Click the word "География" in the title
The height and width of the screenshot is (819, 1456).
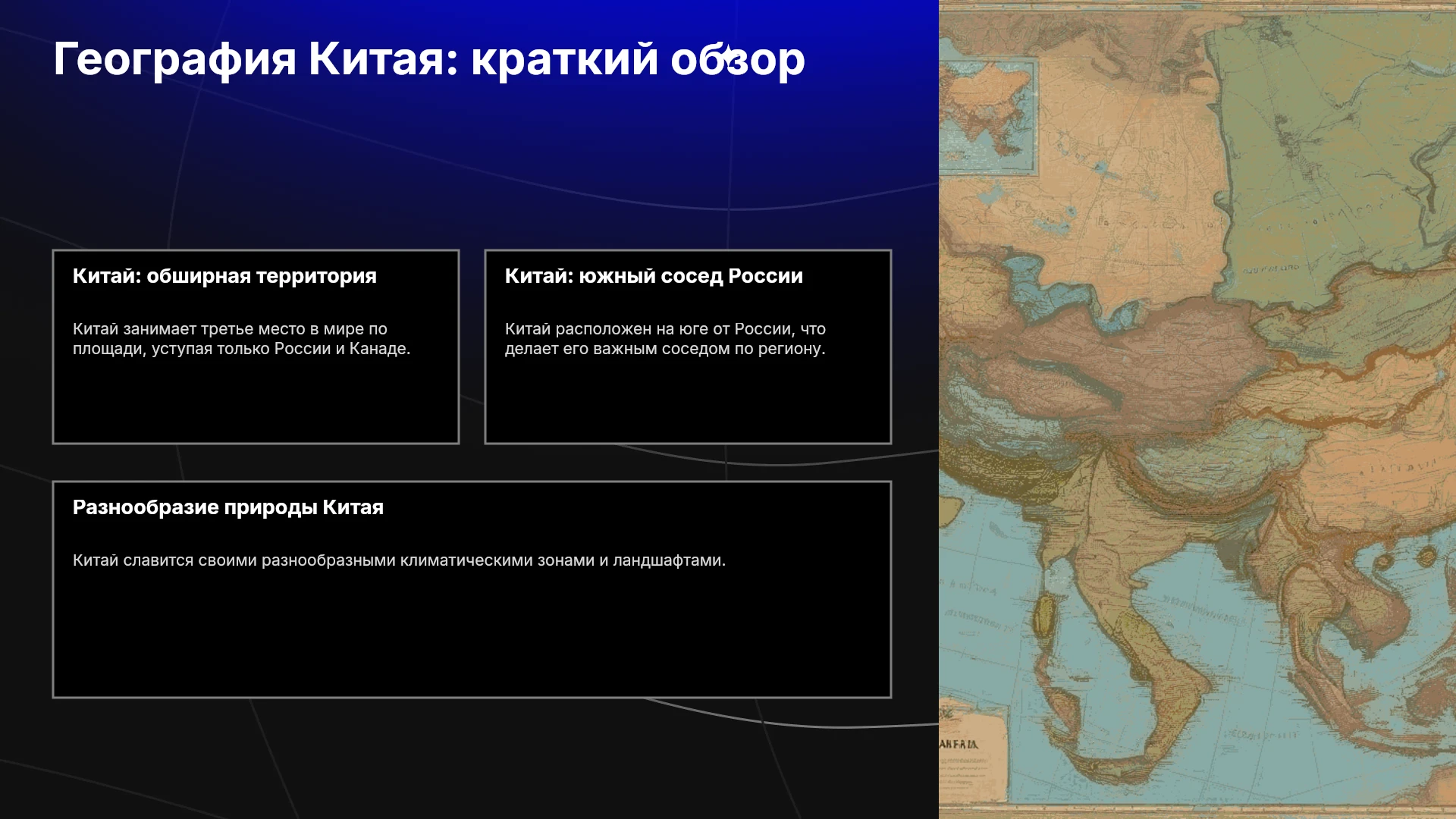pos(174,59)
